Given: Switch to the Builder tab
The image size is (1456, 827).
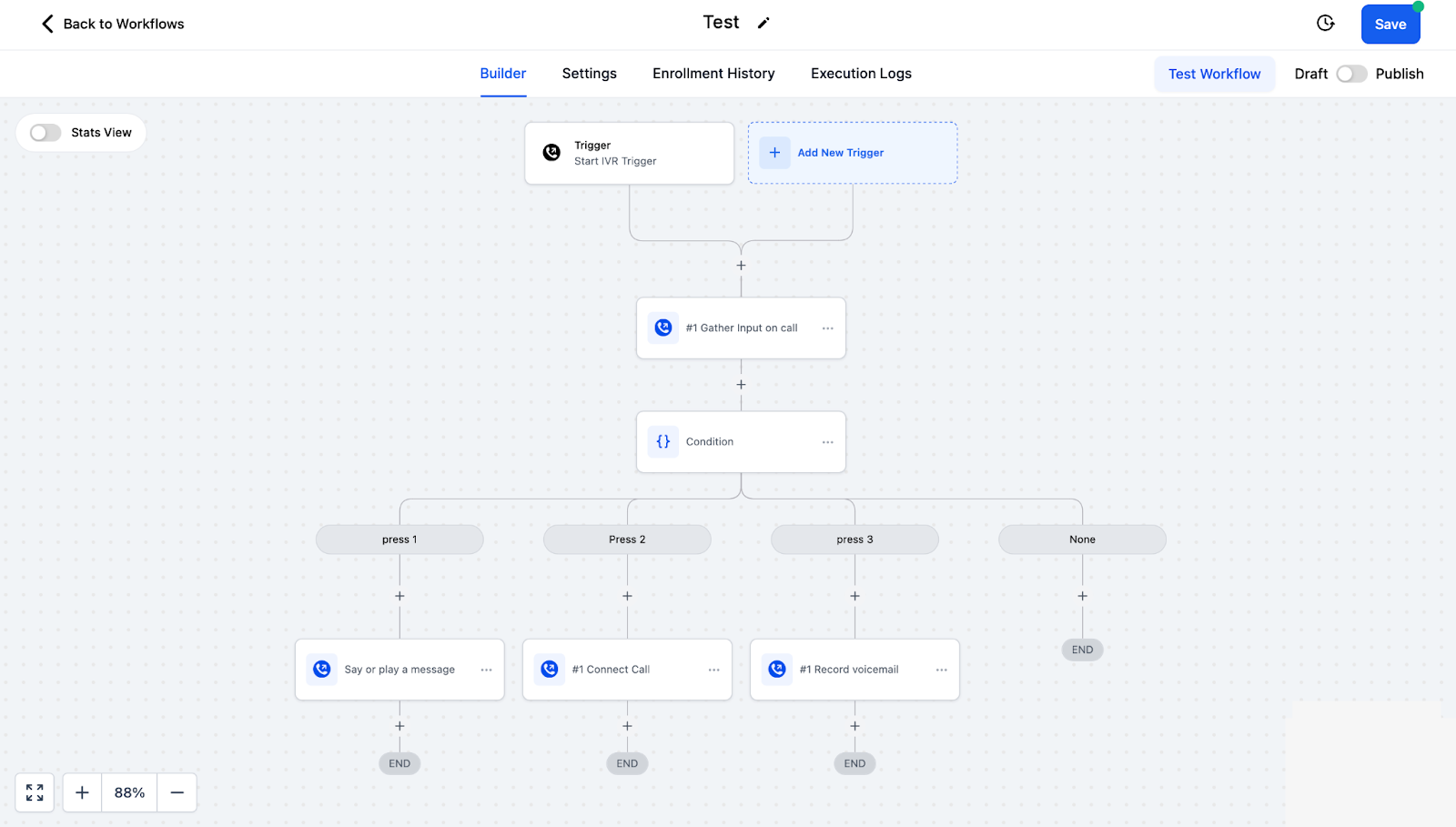Looking at the screenshot, I should (x=503, y=74).
